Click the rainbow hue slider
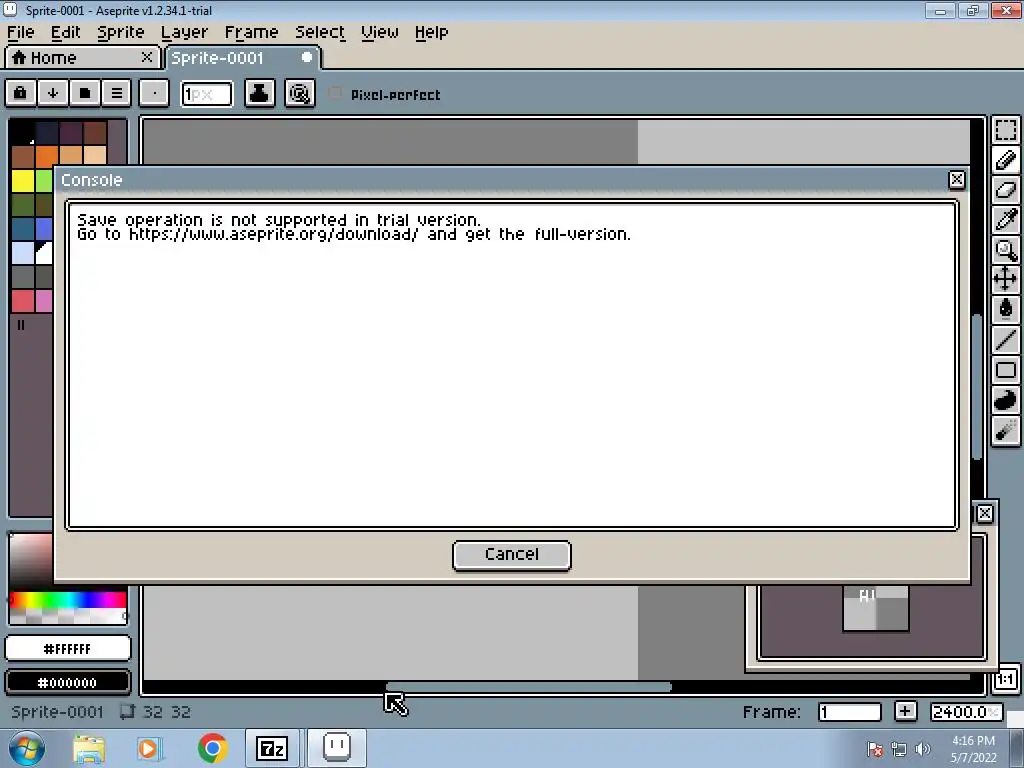The image size is (1024, 768). [x=68, y=600]
